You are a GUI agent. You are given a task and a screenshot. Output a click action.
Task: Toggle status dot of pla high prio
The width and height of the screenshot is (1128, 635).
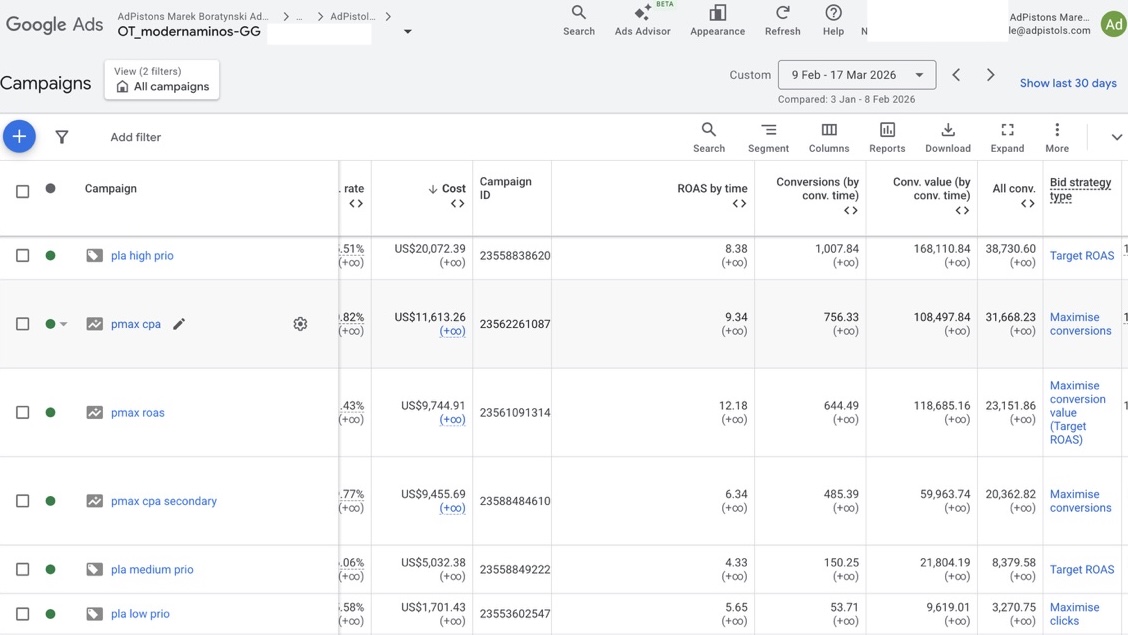coord(50,255)
